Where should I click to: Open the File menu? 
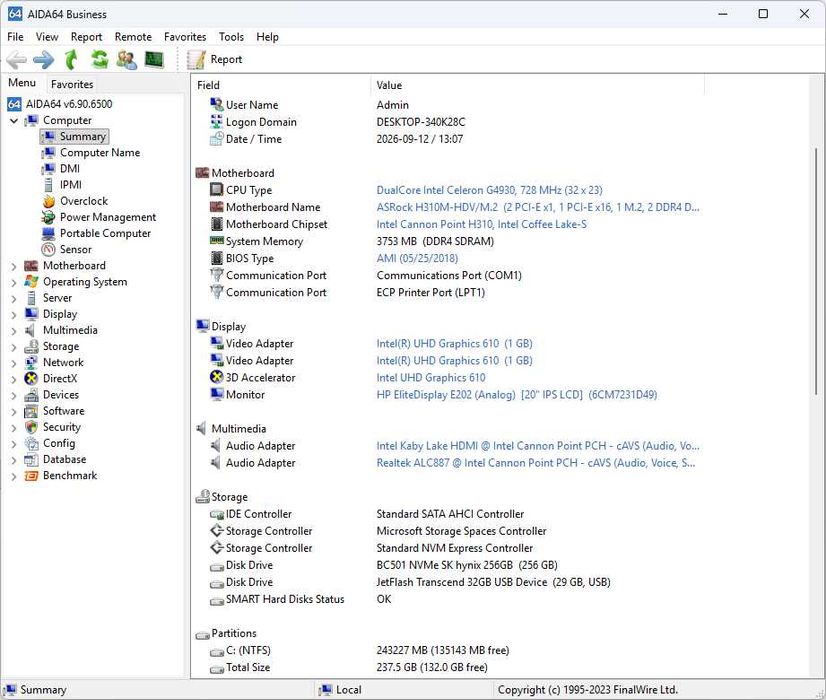click(15, 37)
